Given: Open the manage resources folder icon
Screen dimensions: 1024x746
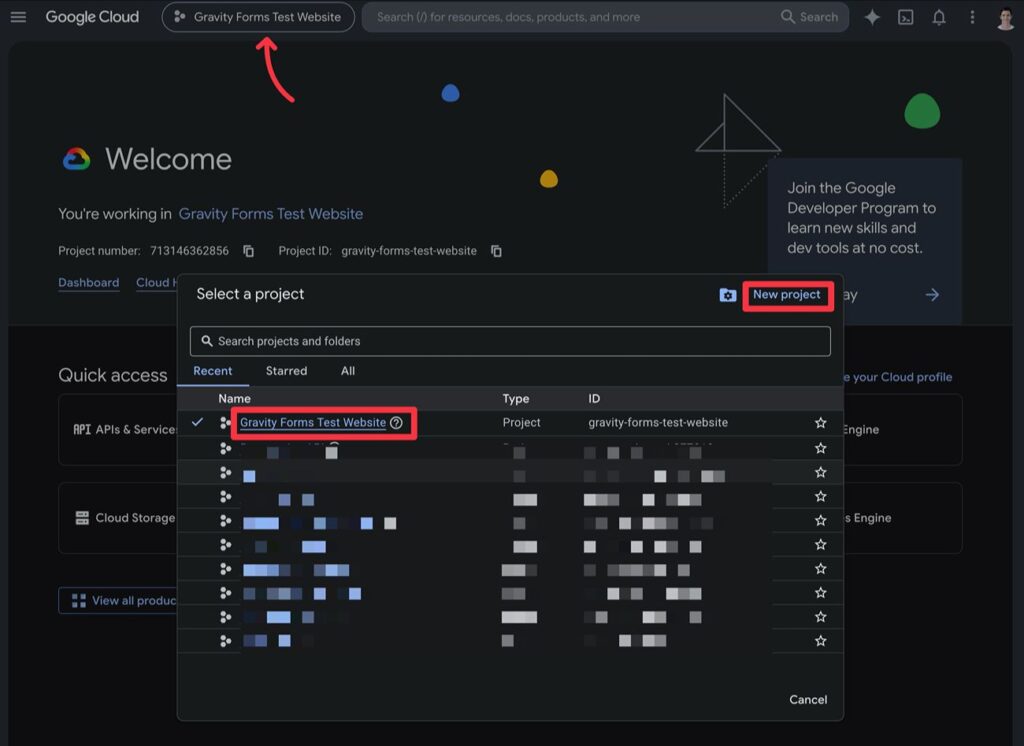Looking at the screenshot, I should point(728,295).
